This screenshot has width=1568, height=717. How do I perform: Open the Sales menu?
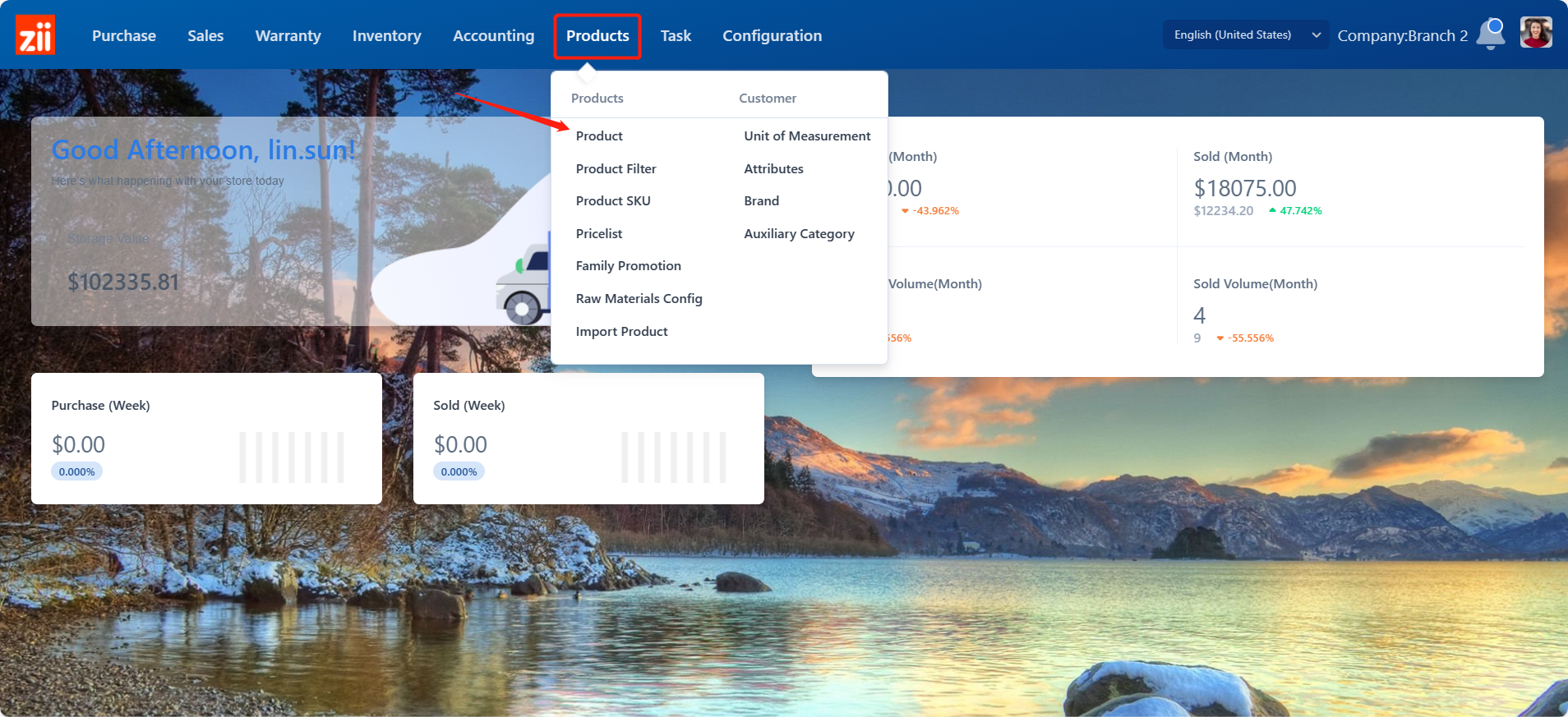coord(205,36)
